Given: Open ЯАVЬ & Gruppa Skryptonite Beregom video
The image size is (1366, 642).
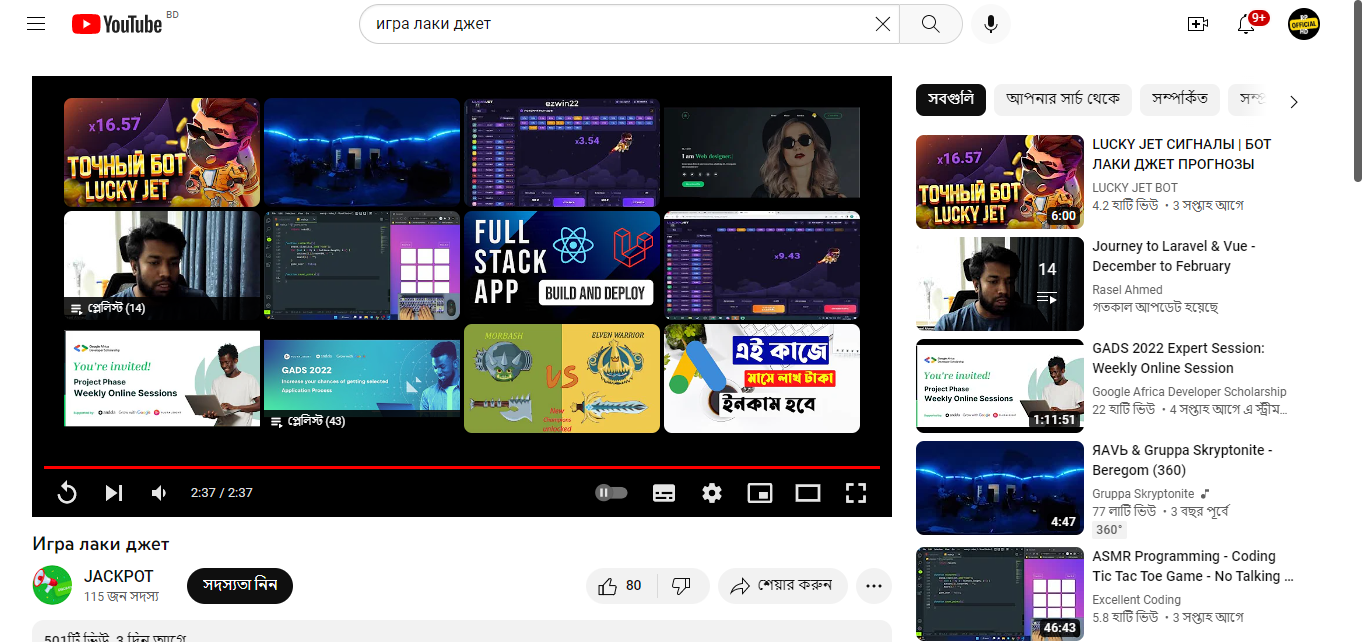Looking at the screenshot, I should pos(1182,460).
